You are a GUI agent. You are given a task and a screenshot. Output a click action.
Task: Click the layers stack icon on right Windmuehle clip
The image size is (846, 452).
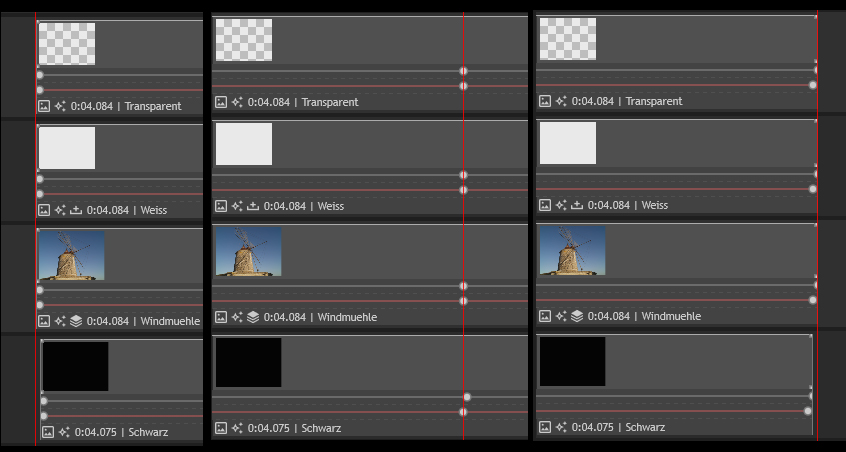[577, 316]
